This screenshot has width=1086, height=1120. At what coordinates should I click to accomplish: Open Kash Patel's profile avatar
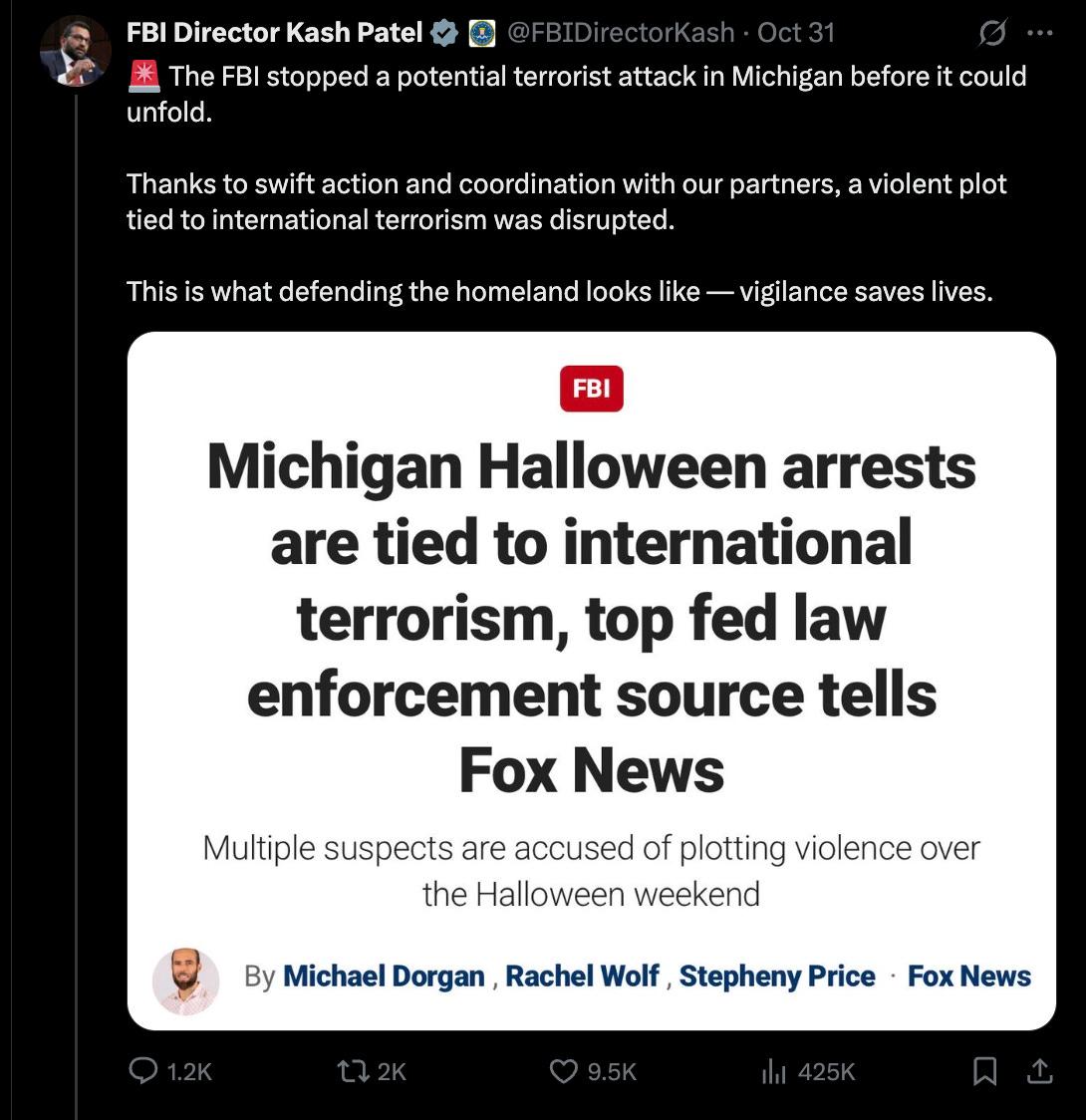click(x=75, y=52)
